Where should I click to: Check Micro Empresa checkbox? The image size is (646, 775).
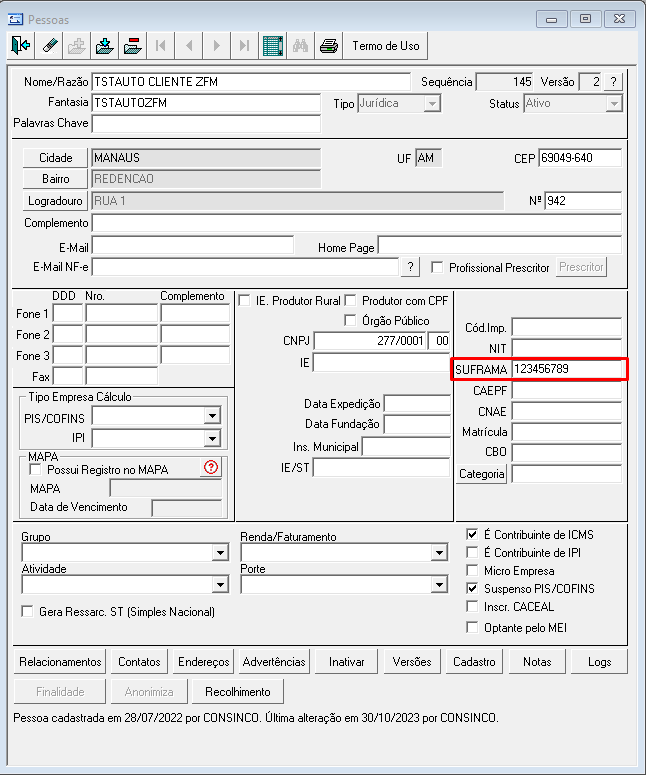[473, 570]
